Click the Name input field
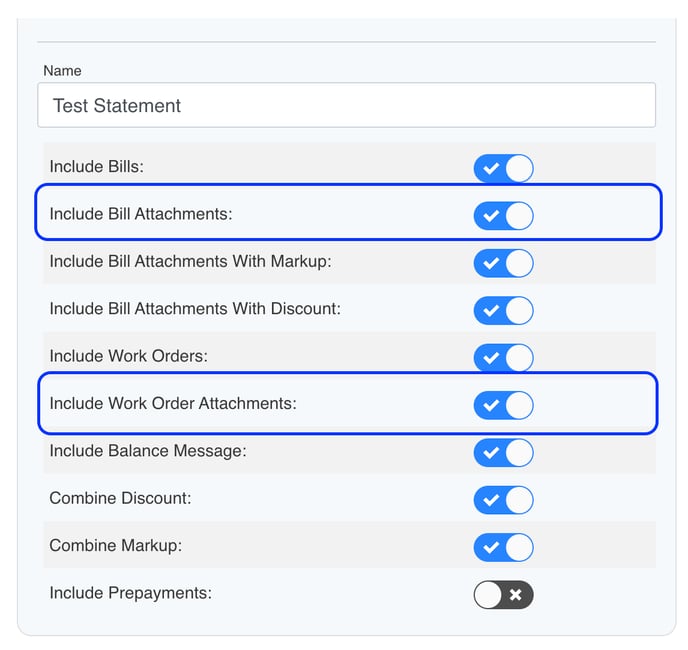 point(346,105)
